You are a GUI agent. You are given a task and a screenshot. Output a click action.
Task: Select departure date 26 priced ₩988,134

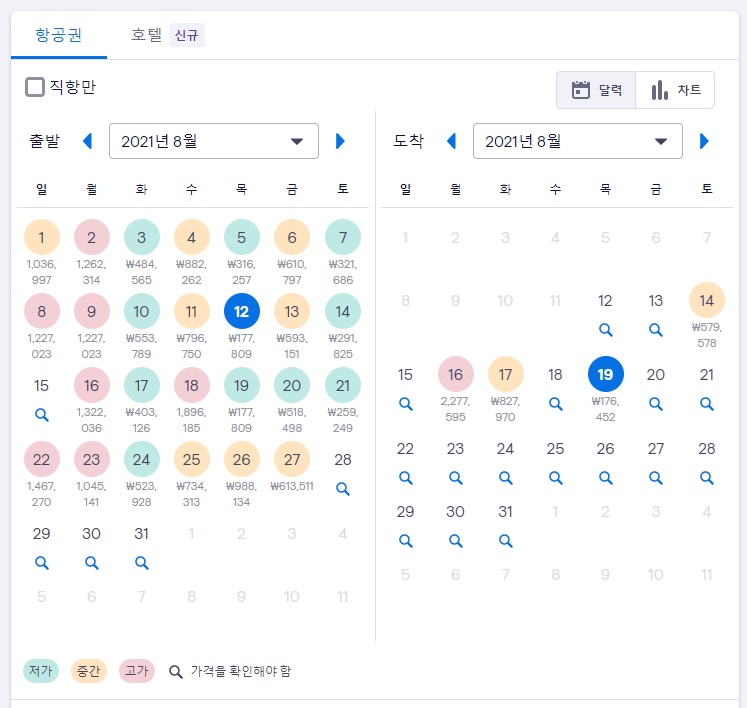[242, 459]
